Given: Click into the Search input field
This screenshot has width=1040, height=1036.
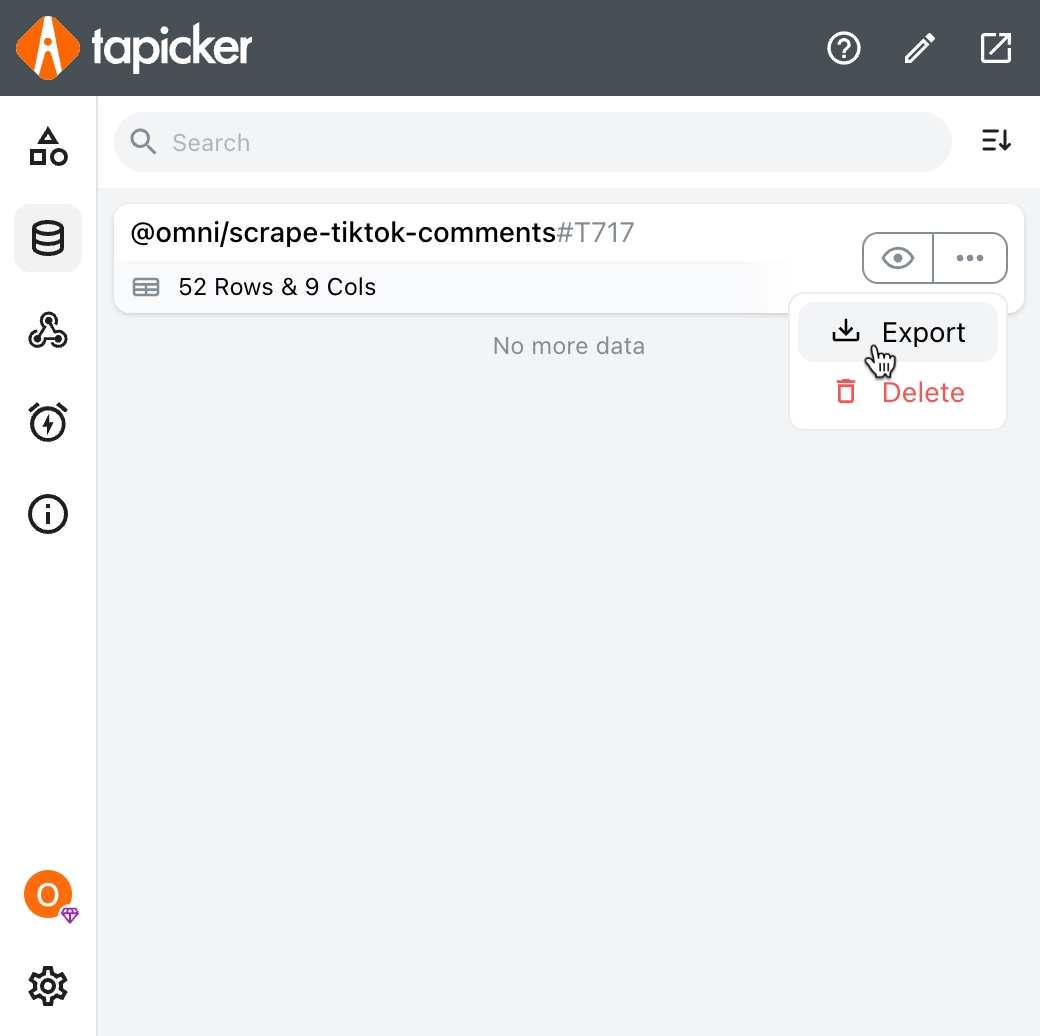Looking at the screenshot, I should point(533,142).
